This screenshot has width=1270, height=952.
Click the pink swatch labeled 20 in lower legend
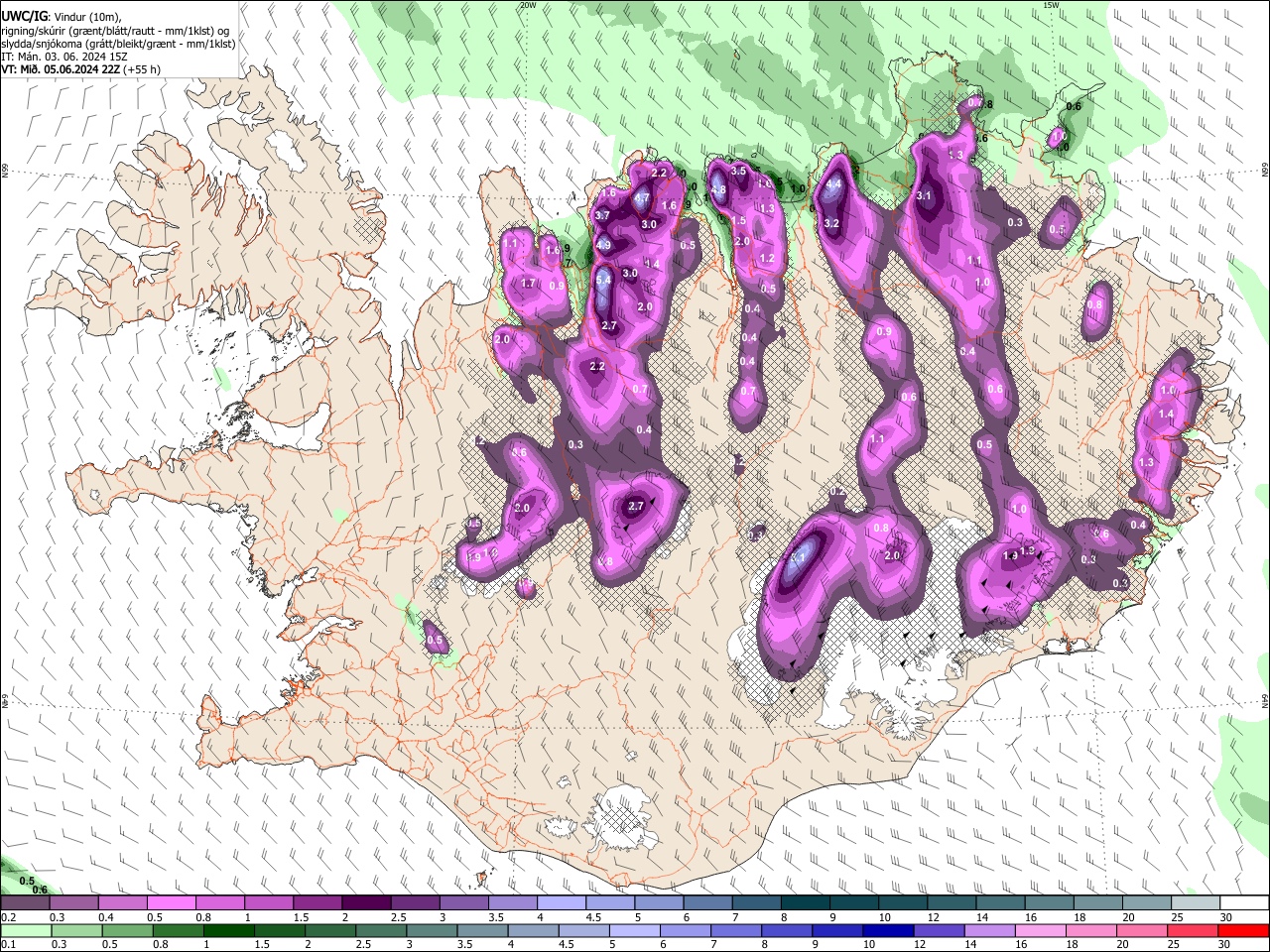pyautogui.click(x=1141, y=931)
